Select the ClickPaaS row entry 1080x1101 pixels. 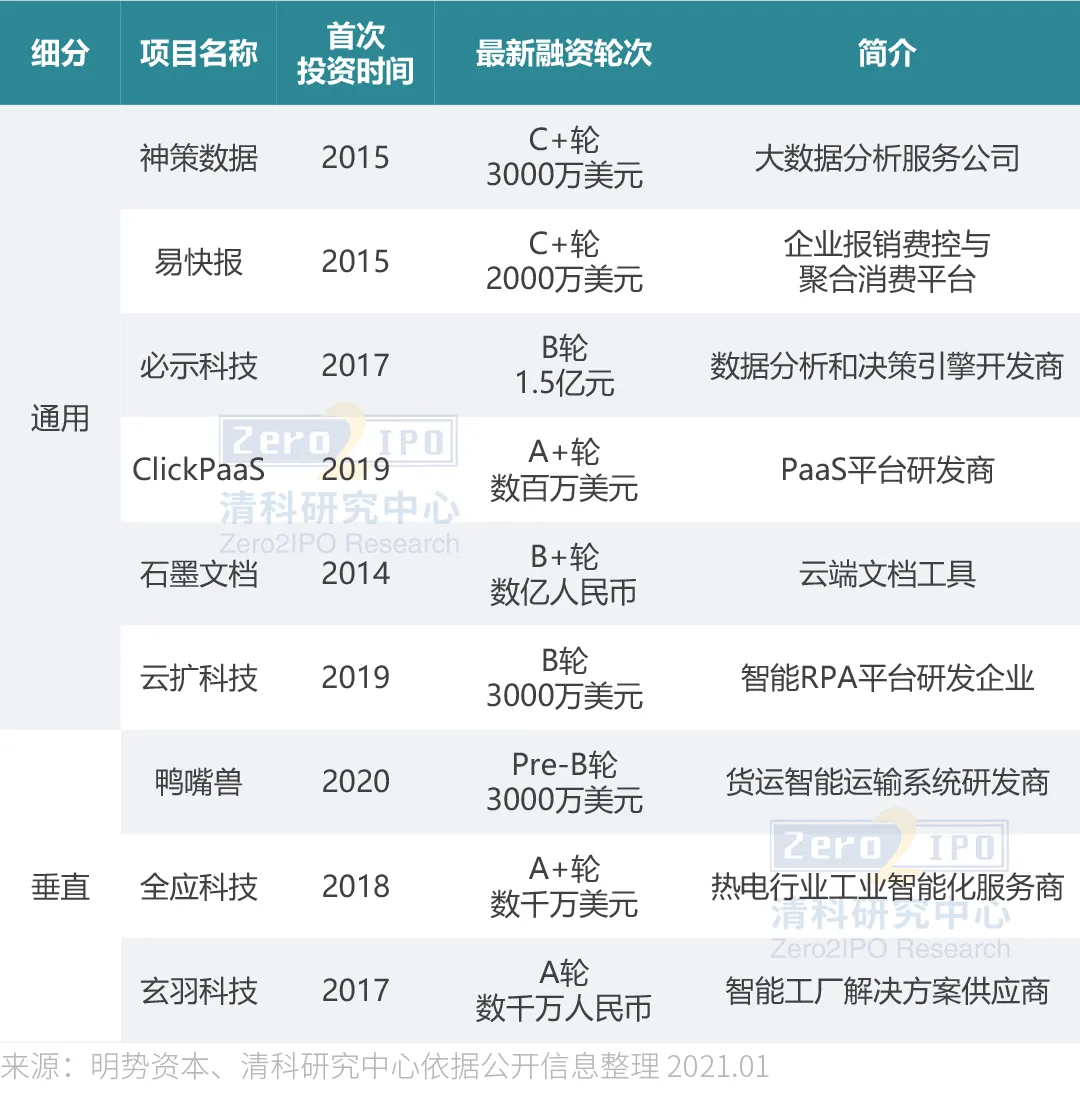198,470
